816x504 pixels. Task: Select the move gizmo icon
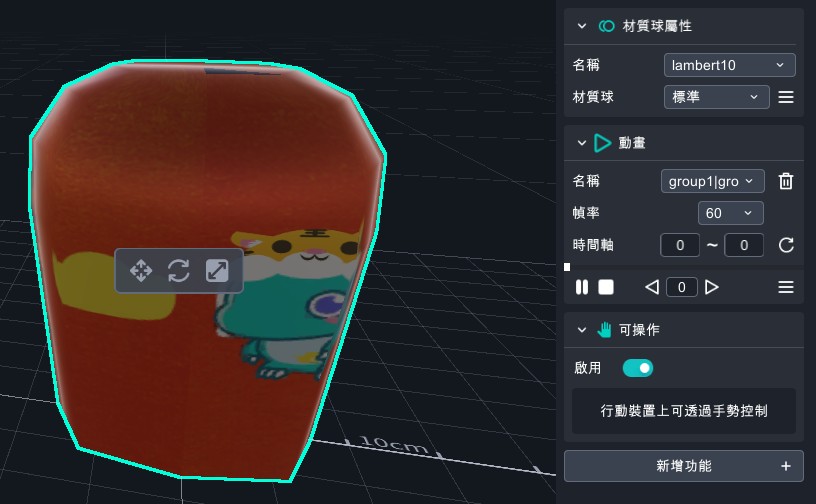(141, 270)
